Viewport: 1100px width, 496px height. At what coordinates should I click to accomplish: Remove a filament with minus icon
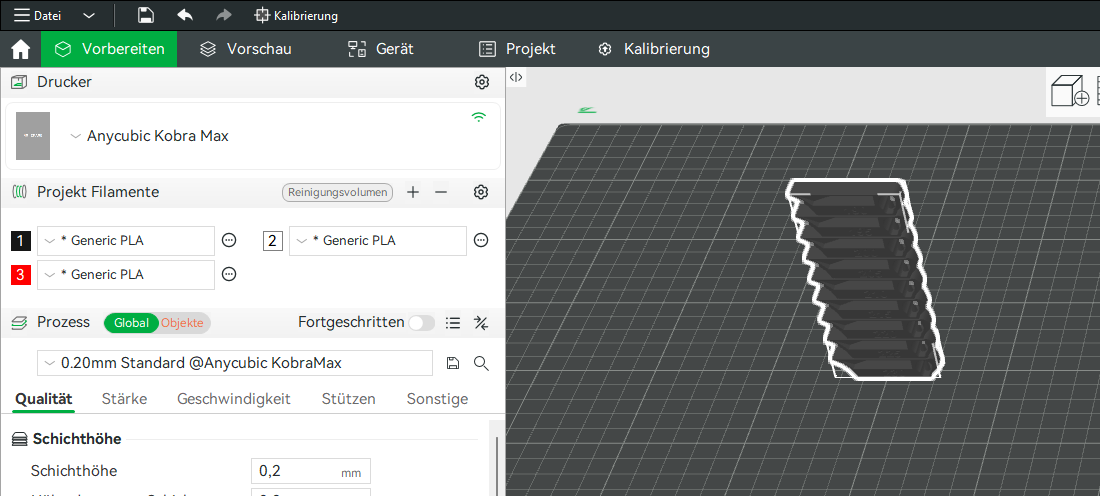click(441, 192)
